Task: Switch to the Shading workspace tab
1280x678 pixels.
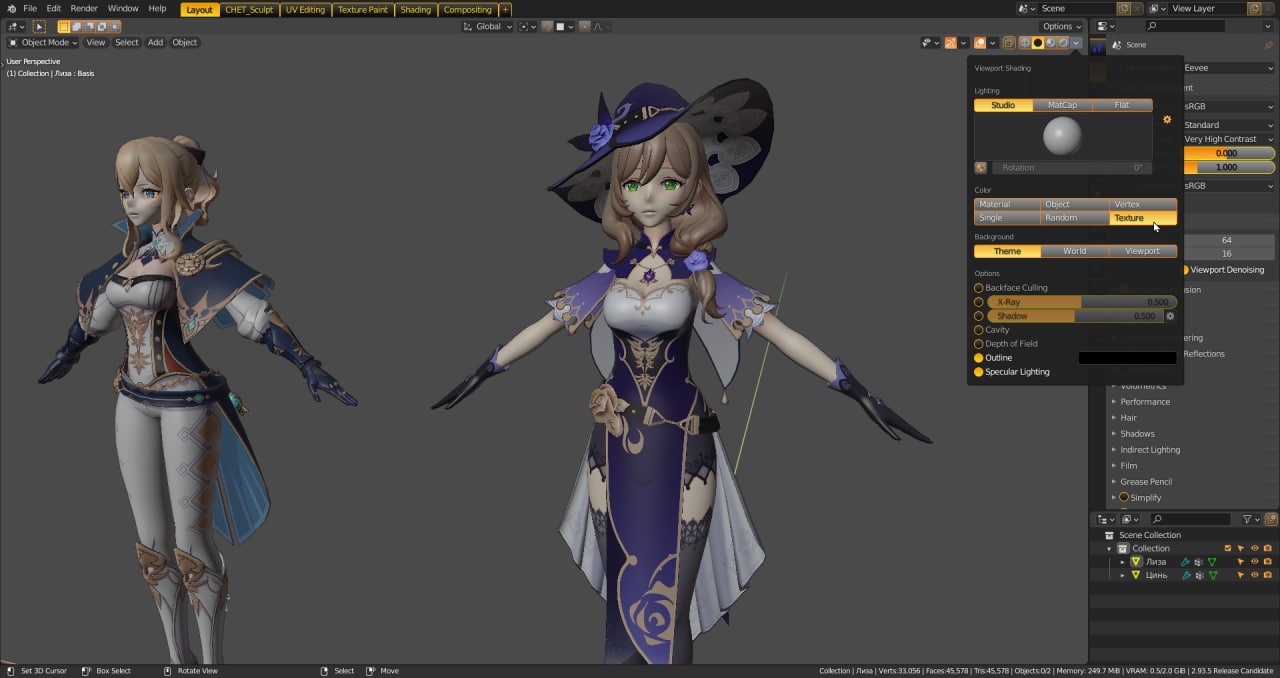Action: (415, 9)
